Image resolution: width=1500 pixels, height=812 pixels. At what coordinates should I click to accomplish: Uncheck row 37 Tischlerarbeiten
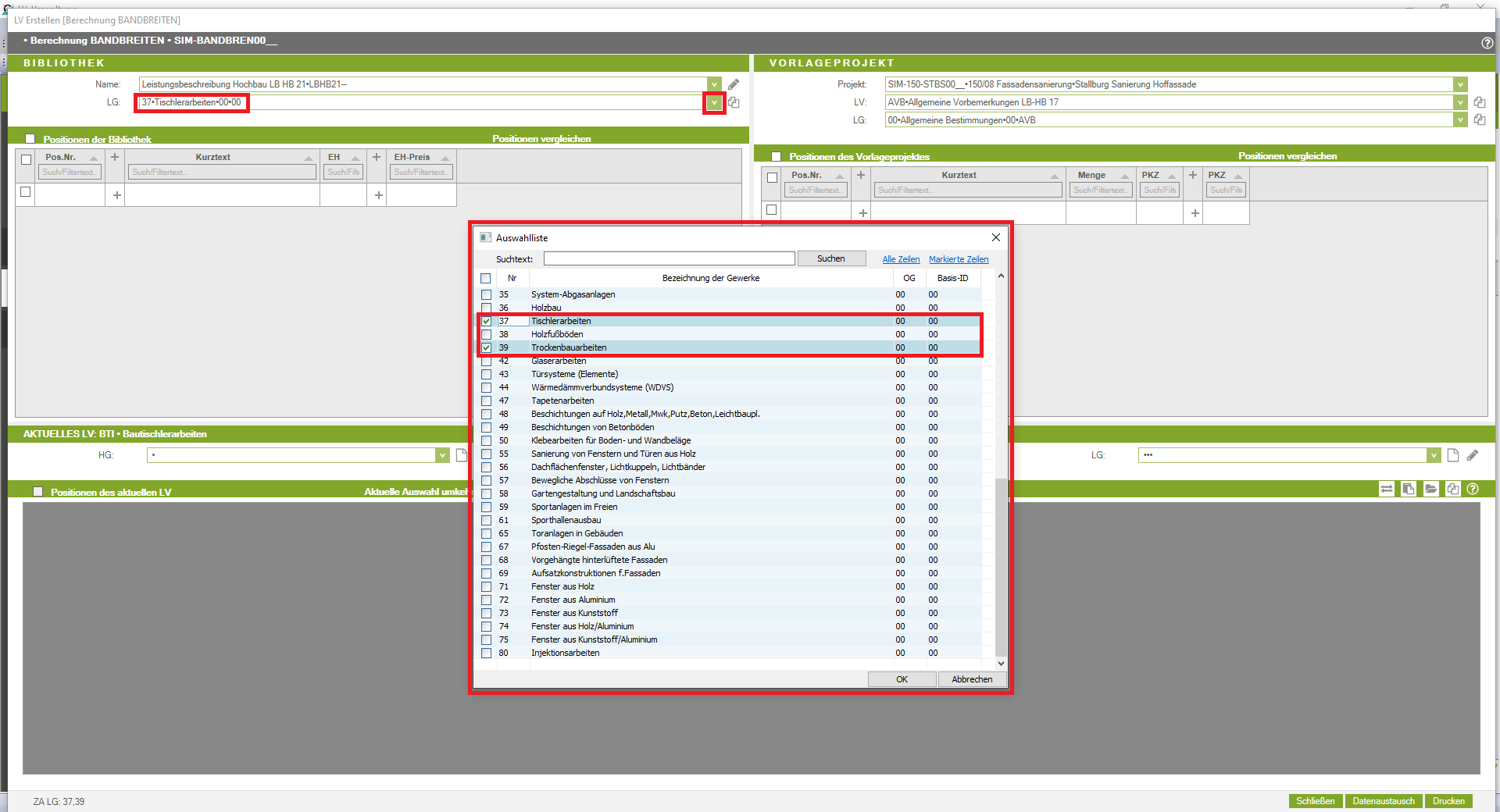coord(486,321)
